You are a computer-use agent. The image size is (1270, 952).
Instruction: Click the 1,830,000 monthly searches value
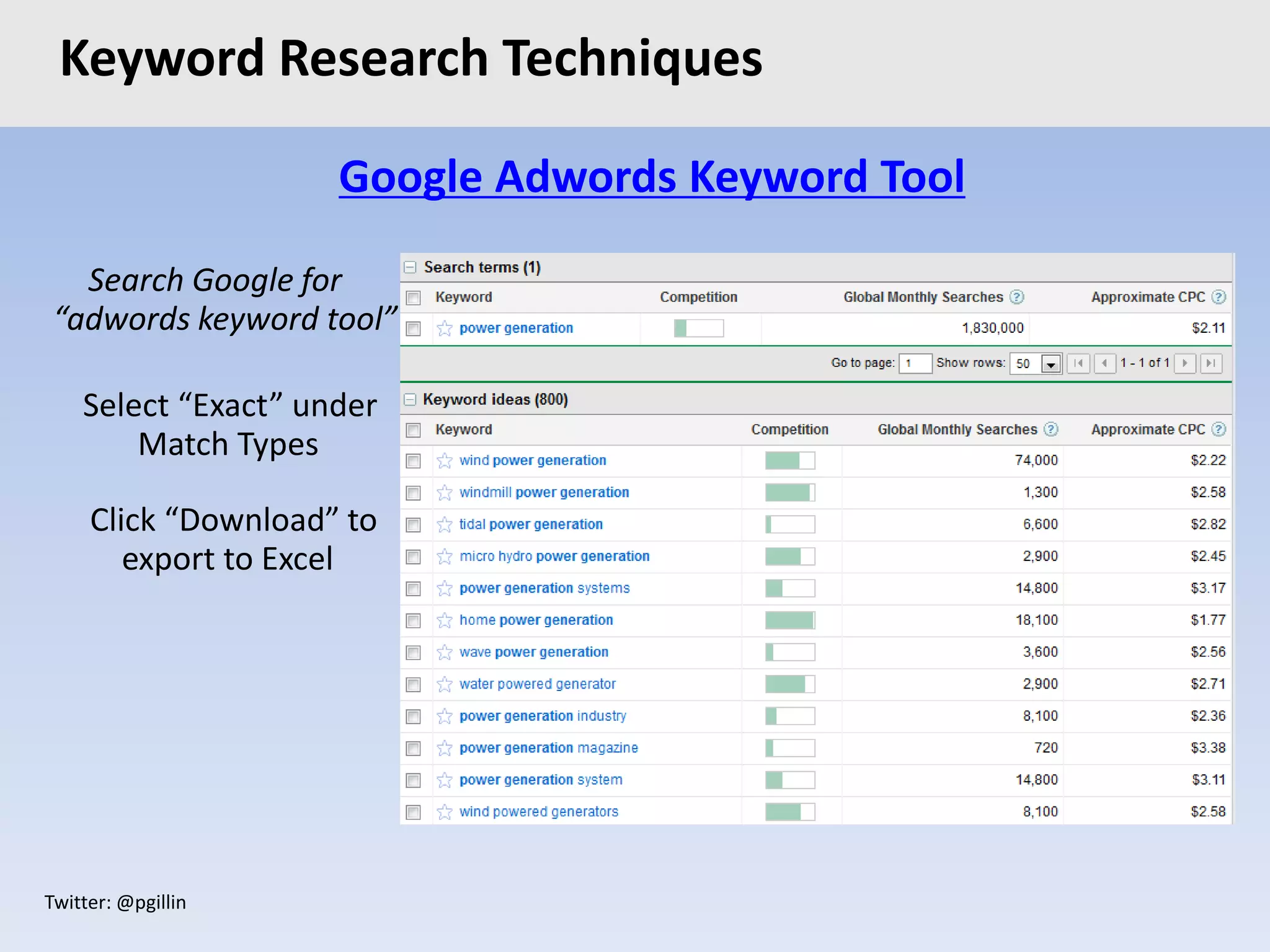(992, 328)
